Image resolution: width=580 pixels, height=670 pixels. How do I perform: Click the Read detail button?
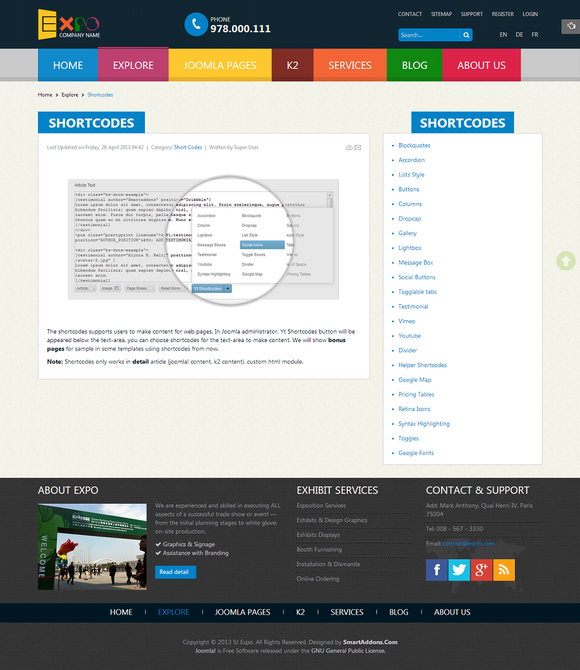[x=175, y=572]
